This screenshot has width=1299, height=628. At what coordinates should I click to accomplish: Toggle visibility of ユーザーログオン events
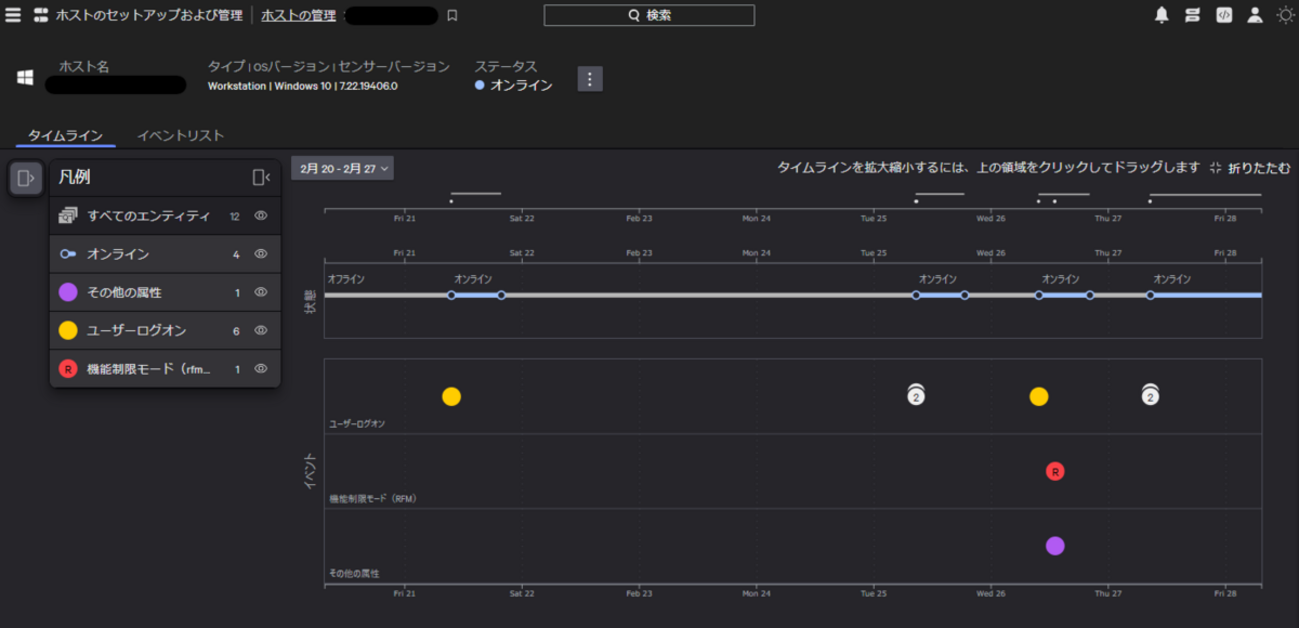pyautogui.click(x=261, y=331)
